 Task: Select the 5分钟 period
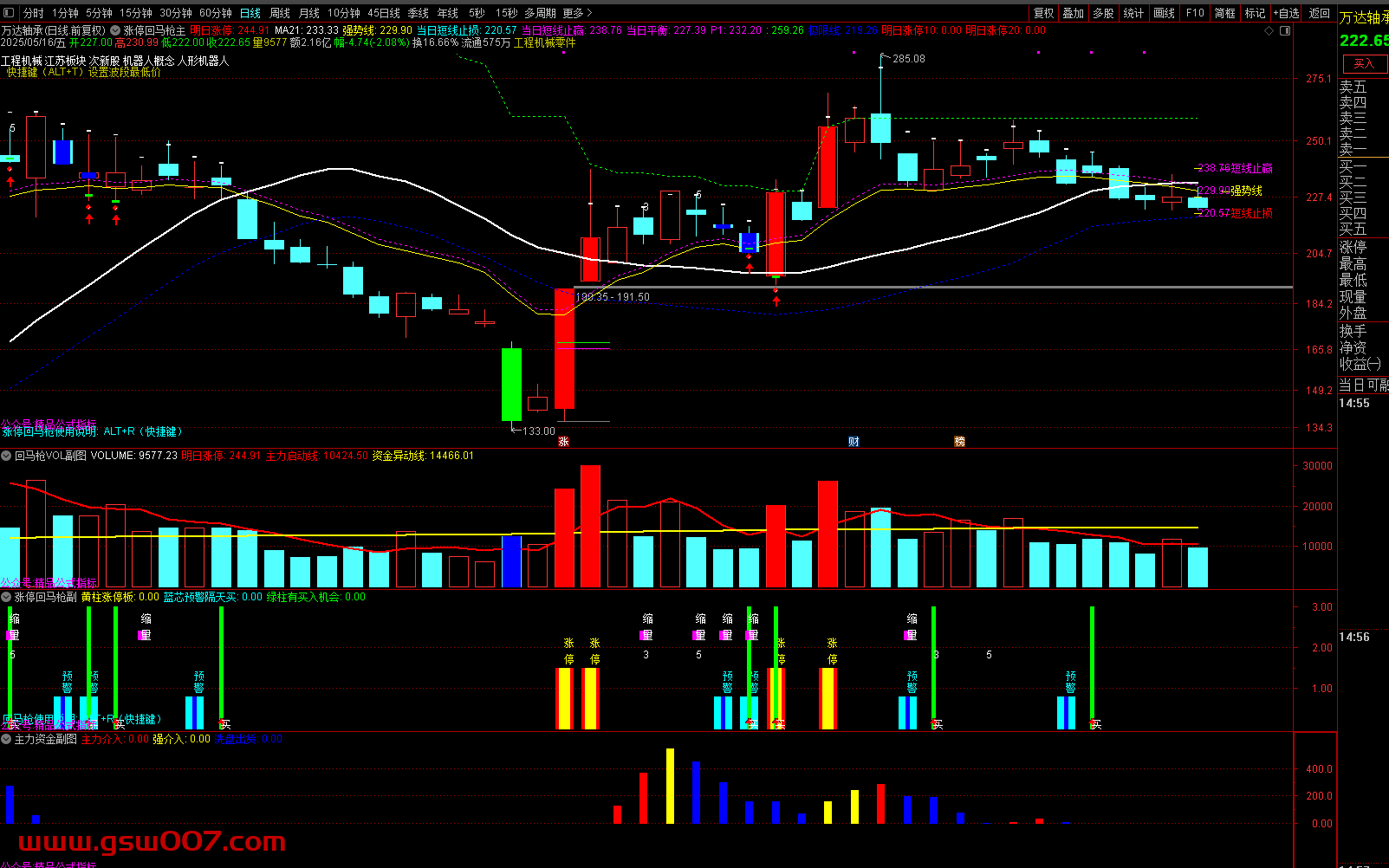tap(99, 13)
